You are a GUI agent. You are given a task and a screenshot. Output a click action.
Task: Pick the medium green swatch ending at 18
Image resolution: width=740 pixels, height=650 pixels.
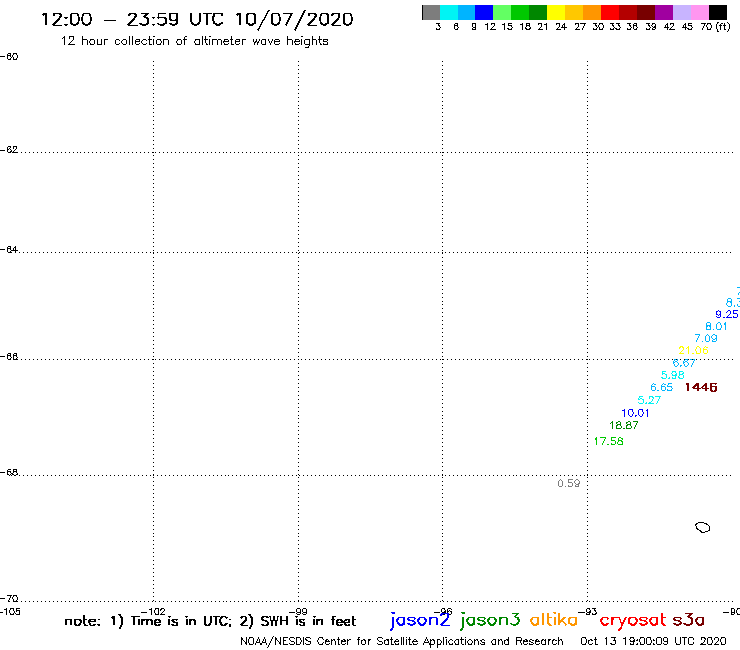coord(520,12)
